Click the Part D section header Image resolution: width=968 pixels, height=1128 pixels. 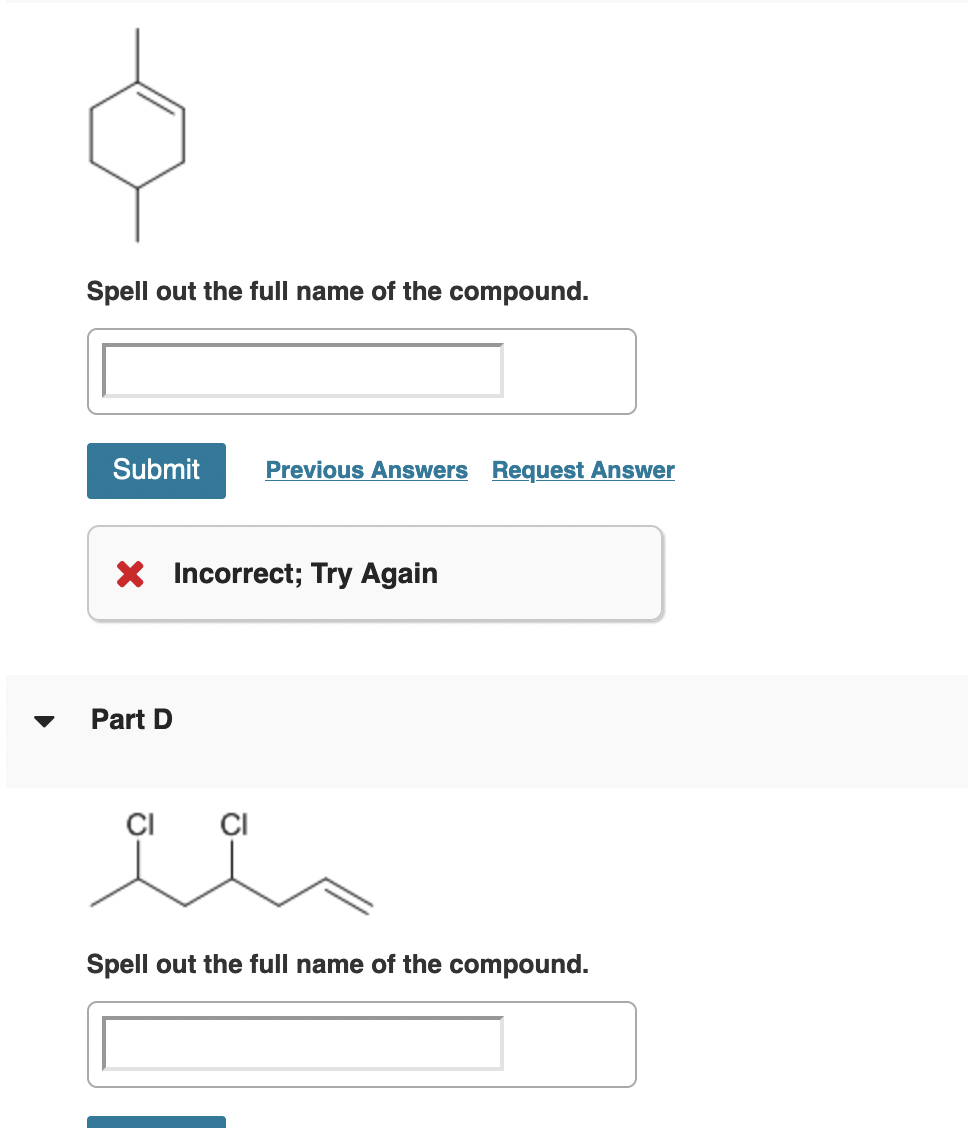coord(132,719)
